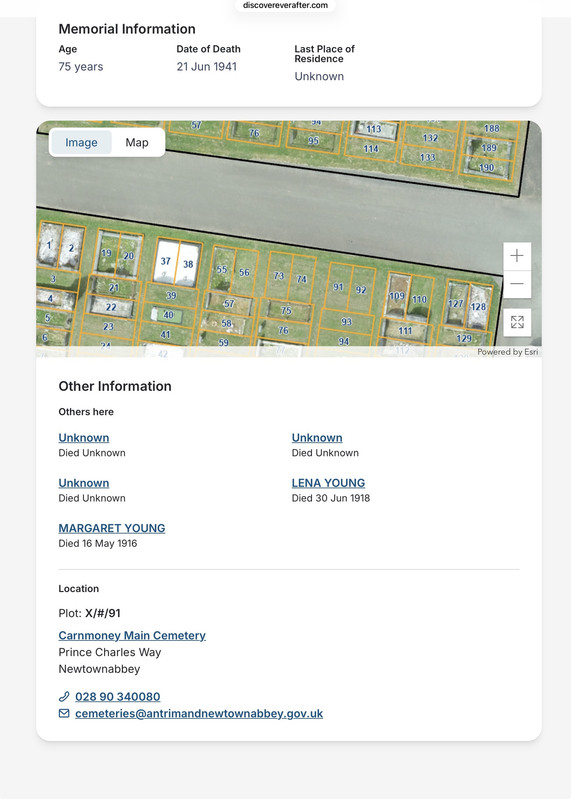
Task: Visit Carnmoney Main Cemetery page
Action: click(x=132, y=635)
